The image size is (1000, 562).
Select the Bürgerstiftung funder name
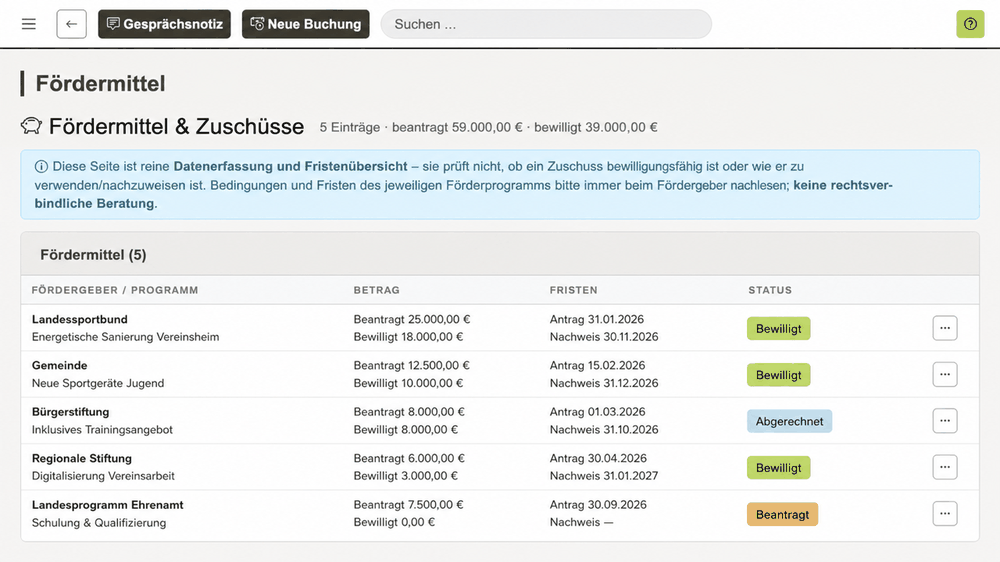coord(71,412)
